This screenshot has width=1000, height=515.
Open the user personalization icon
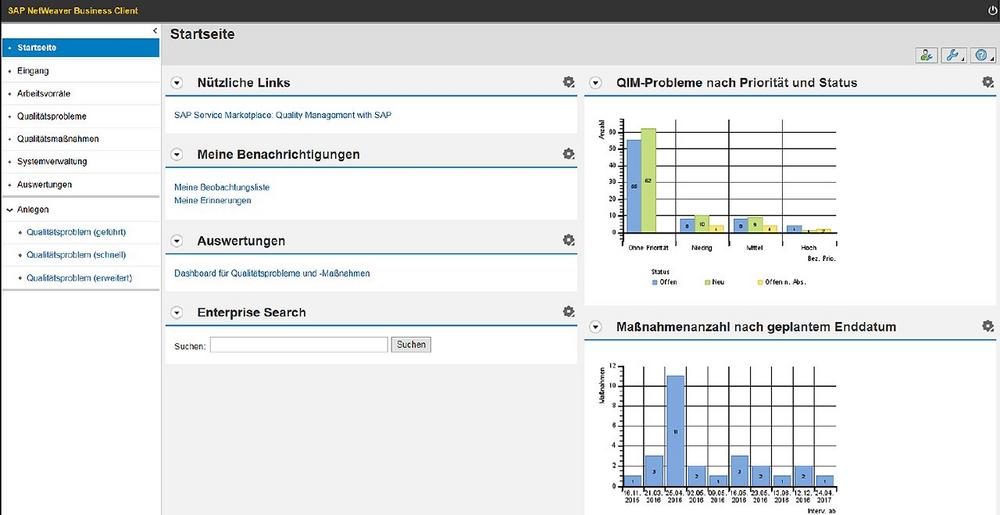tap(925, 56)
